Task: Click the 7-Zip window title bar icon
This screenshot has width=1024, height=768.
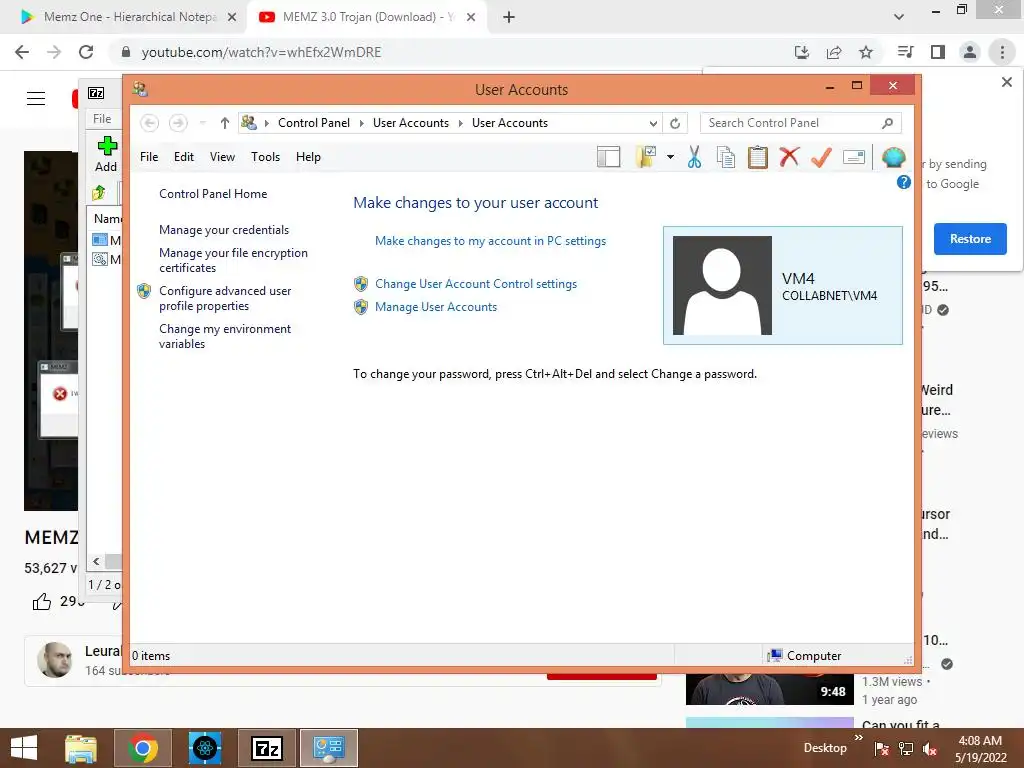Action: tap(96, 93)
